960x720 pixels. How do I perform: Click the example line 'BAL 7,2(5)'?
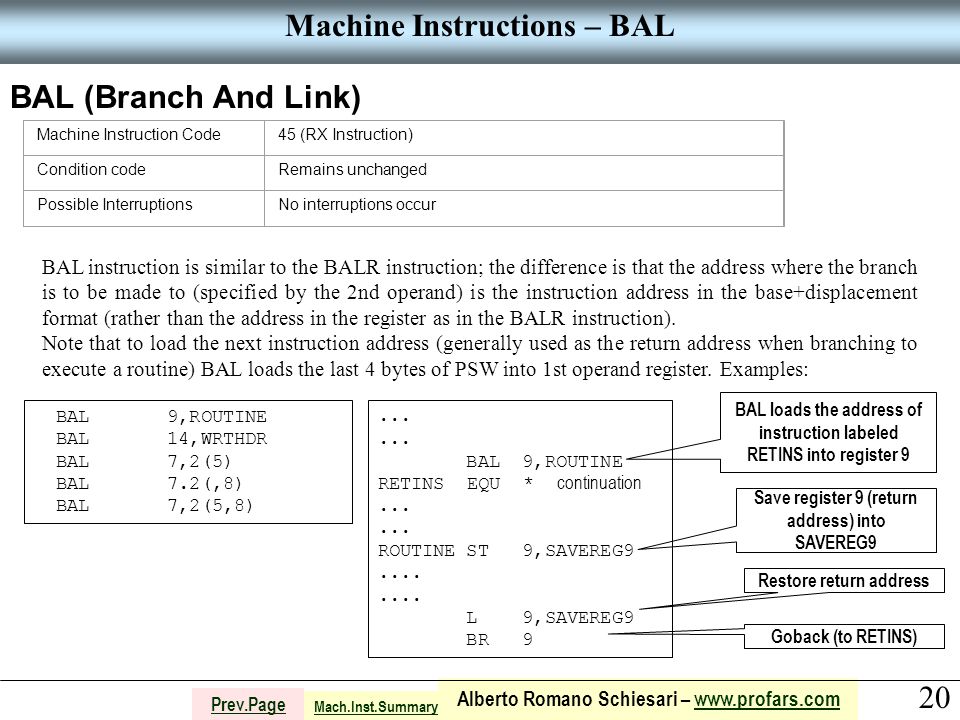[143, 461]
